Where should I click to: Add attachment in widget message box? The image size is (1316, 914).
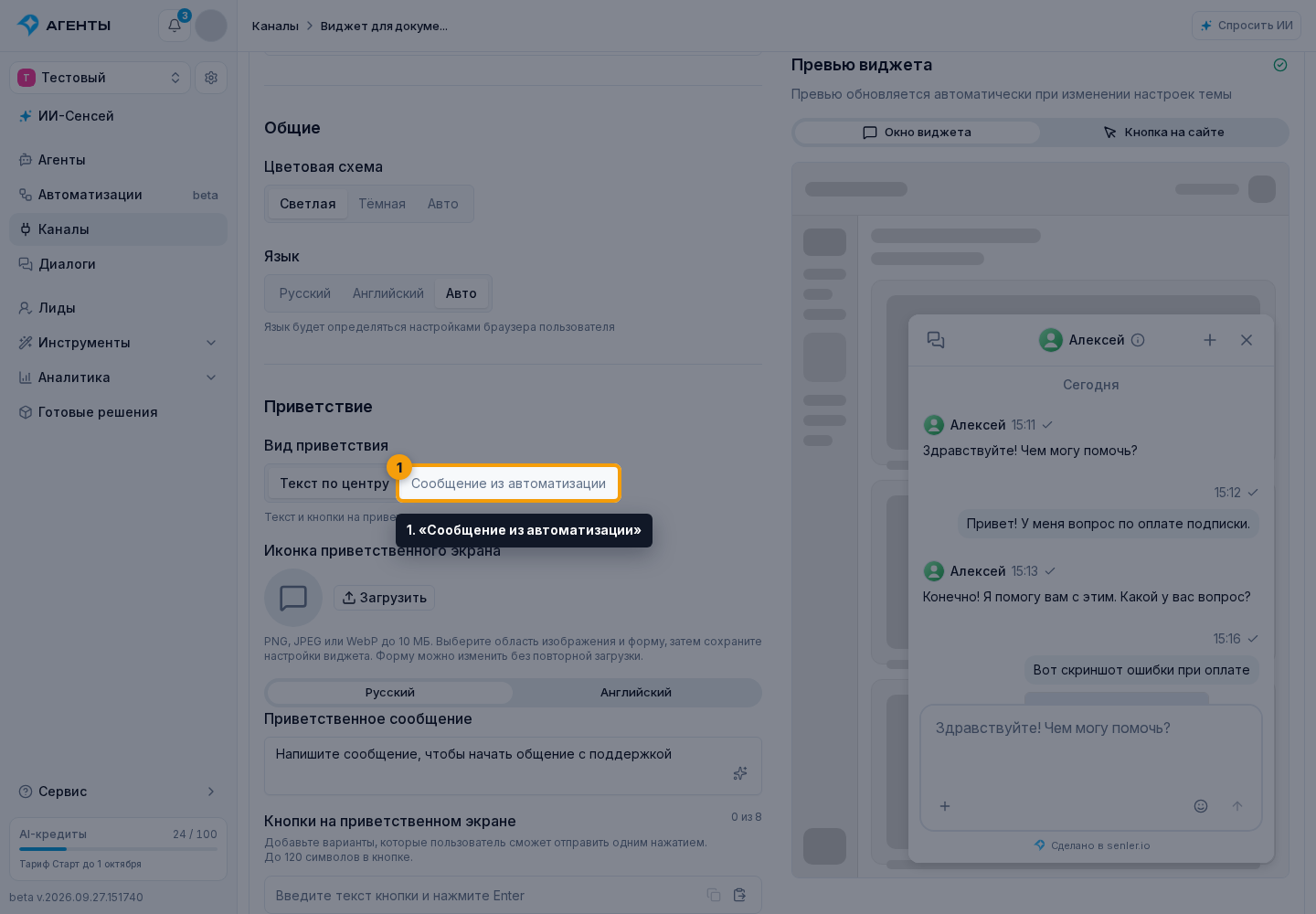[945, 806]
